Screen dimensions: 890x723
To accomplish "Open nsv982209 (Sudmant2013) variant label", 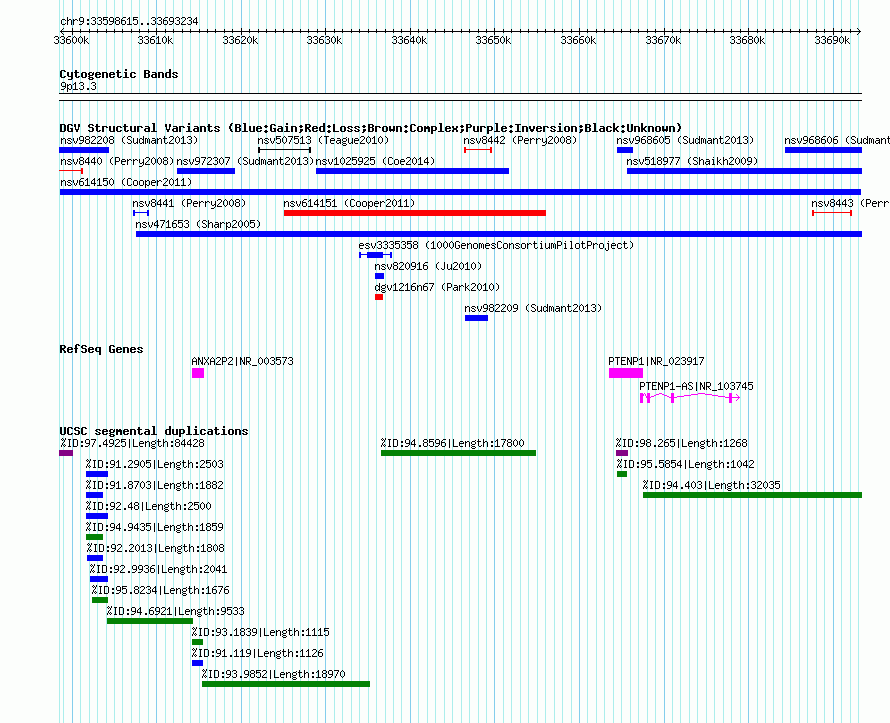I will point(533,308).
